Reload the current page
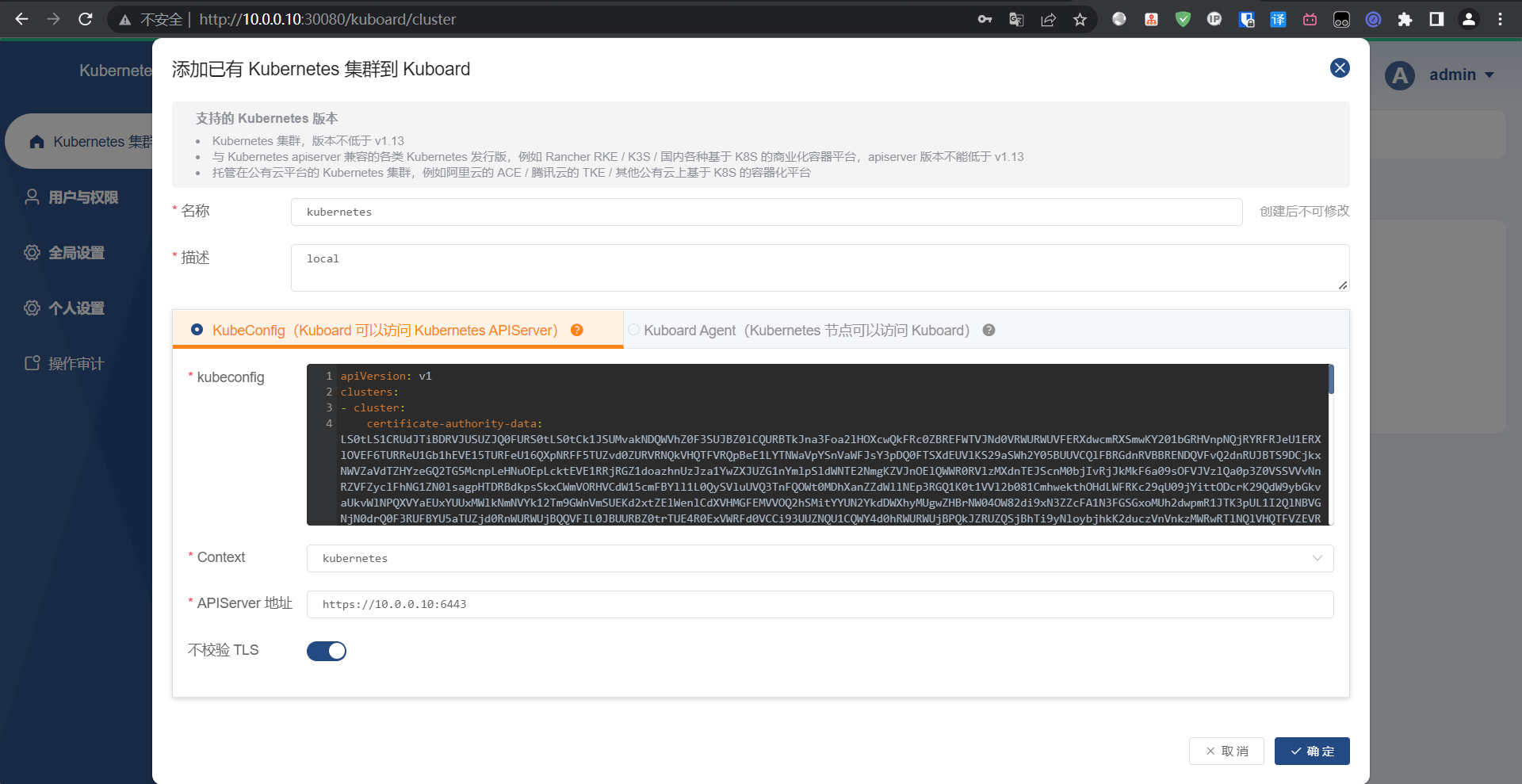 pyautogui.click(x=86, y=19)
